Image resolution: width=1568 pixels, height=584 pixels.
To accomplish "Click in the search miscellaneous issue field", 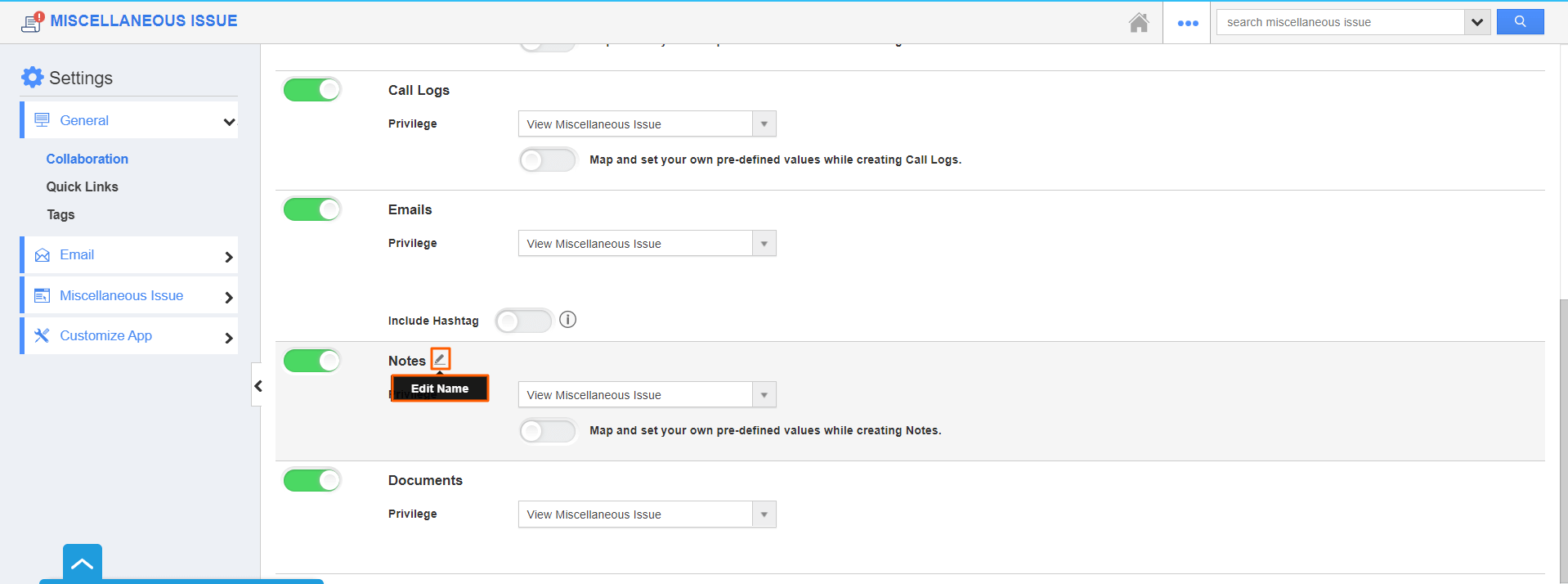I will (1341, 22).
